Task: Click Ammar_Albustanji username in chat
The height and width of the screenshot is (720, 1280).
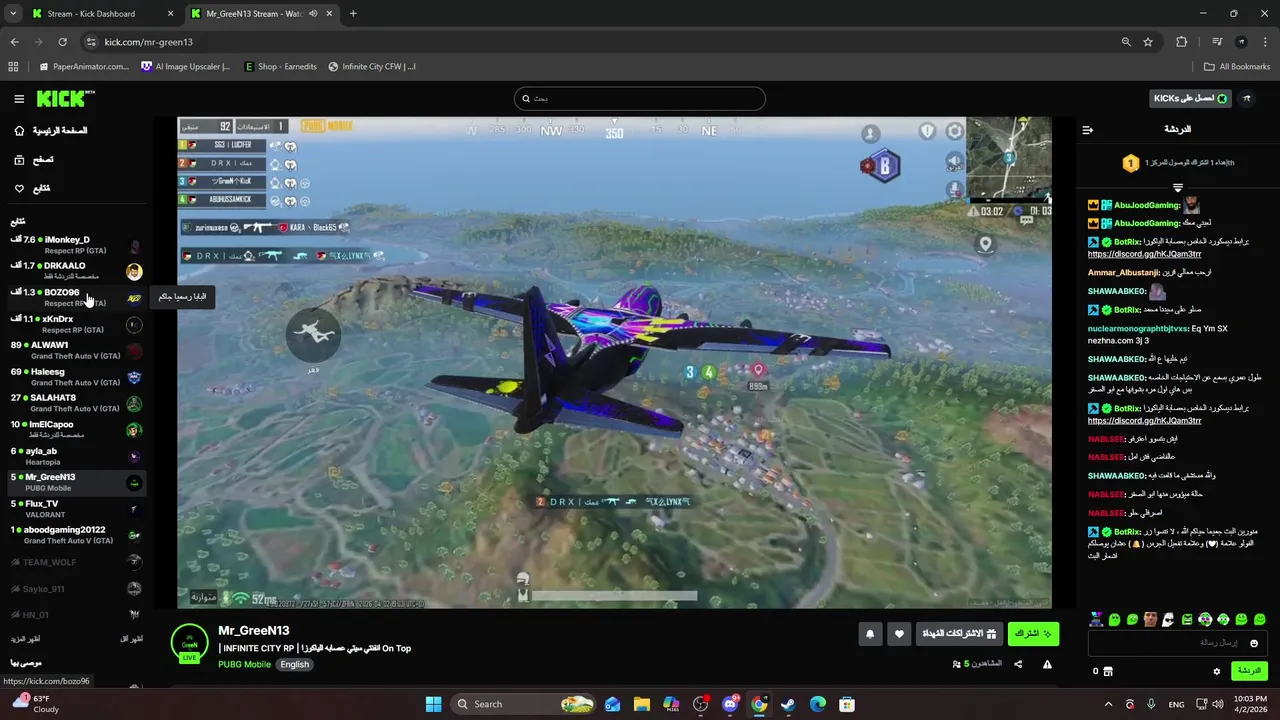Action: coord(1124,272)
